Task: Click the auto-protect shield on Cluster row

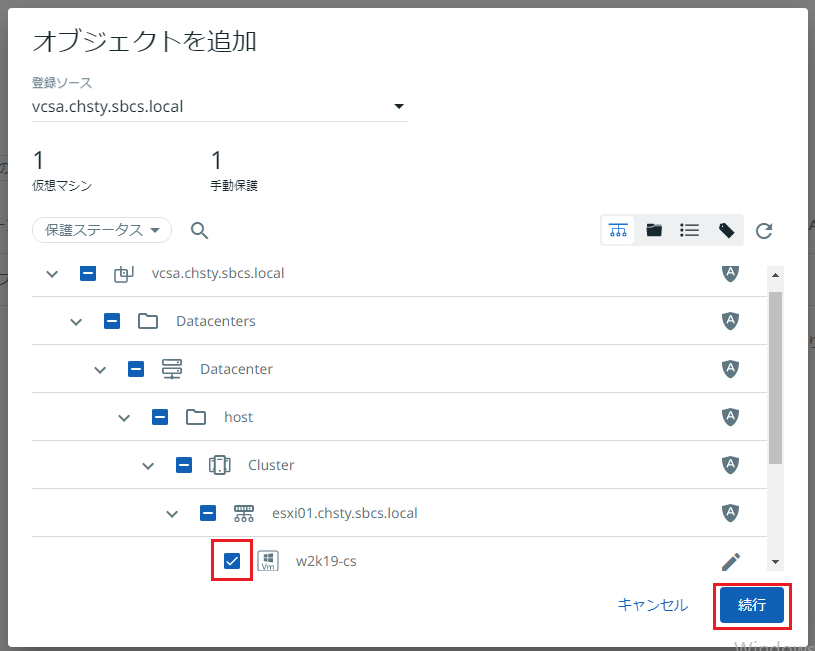Action: click(730, 464)
